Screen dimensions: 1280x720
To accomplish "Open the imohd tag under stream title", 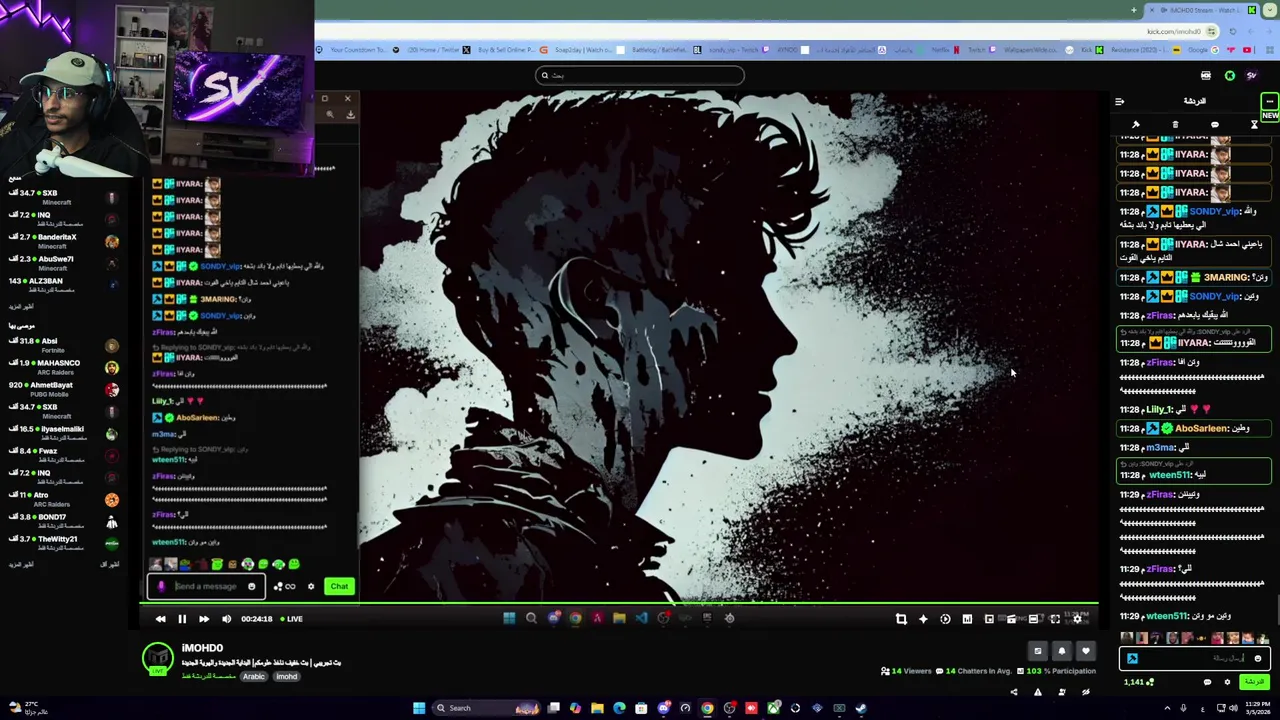I will pos(287,677).
